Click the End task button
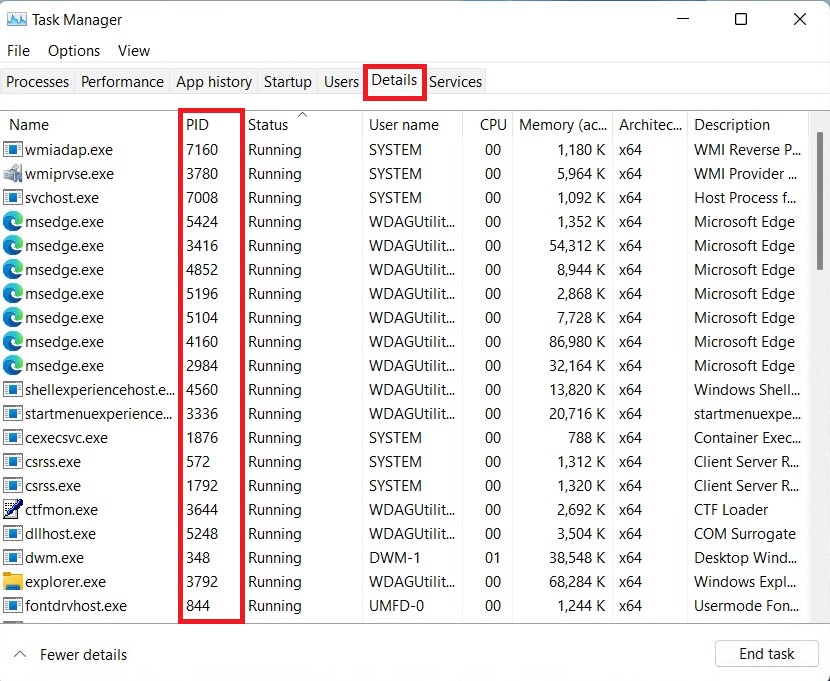This screenshot has width=830, height=681. [x=766, y=653]
